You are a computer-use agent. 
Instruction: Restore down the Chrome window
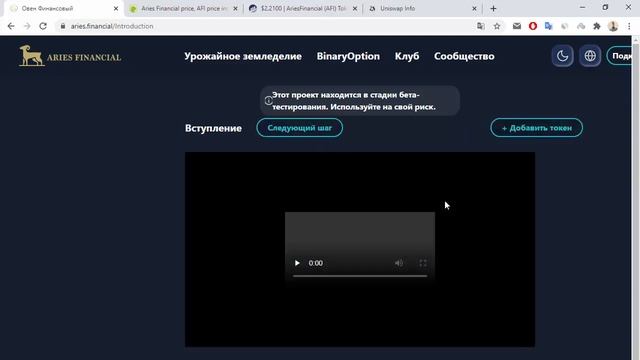605,7
